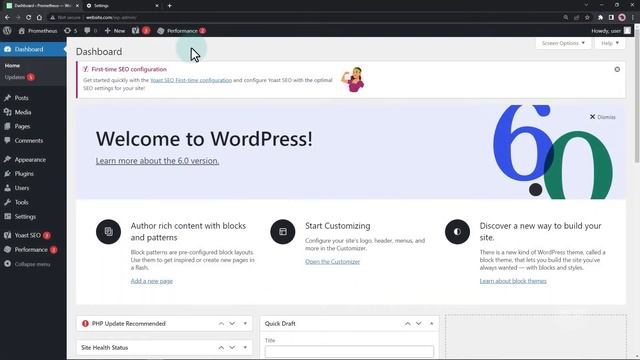Click the PHP Update Recommended warning icon
The image size is (640, 360).
(85, 324)
